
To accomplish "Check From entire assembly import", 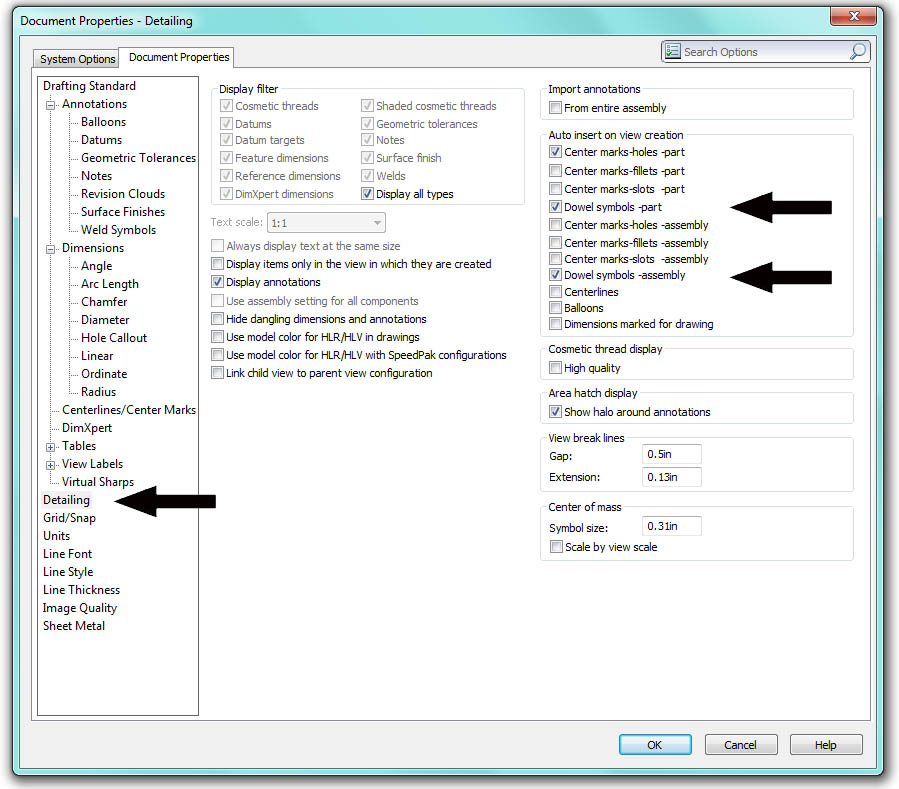I will point(556,107).
